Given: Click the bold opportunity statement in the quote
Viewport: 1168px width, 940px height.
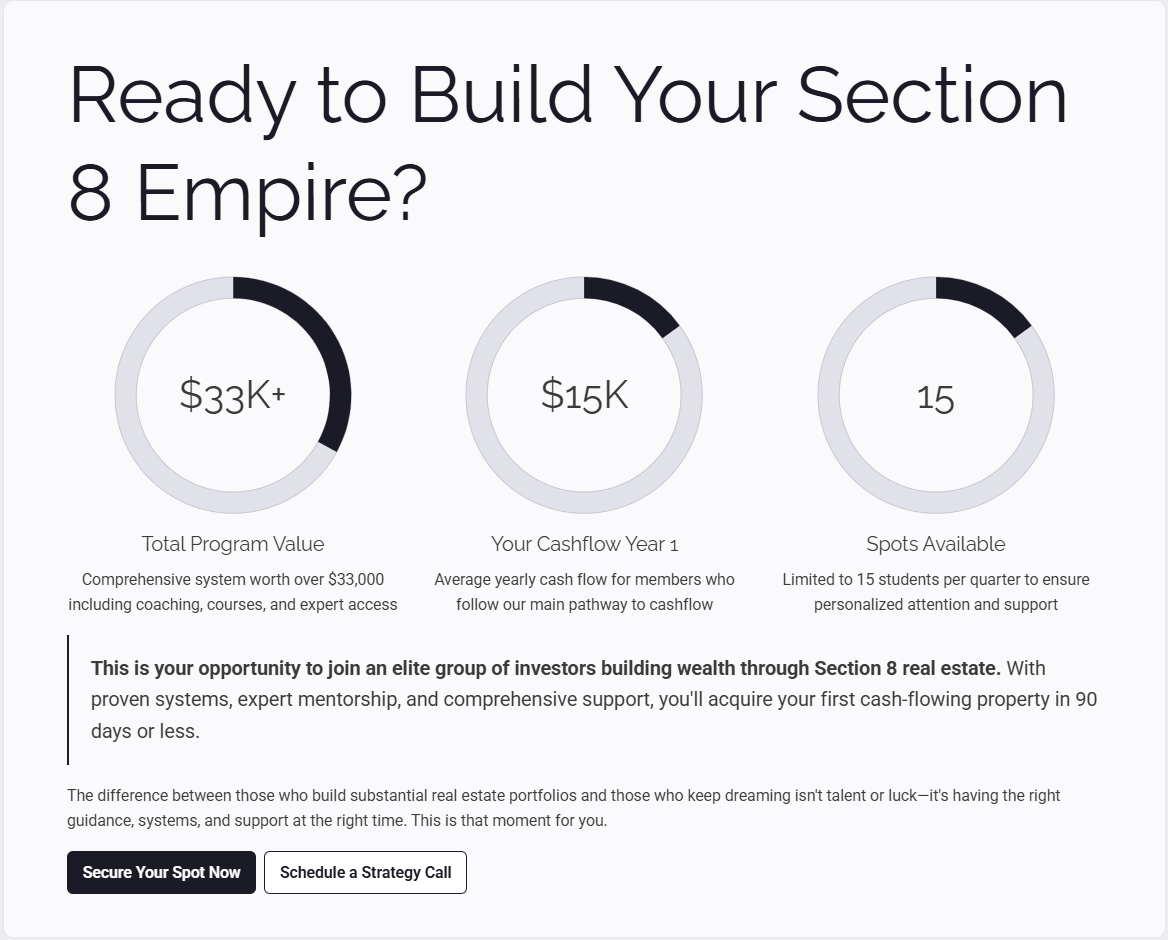Looking at the screenshot, I should coord(545,668).
